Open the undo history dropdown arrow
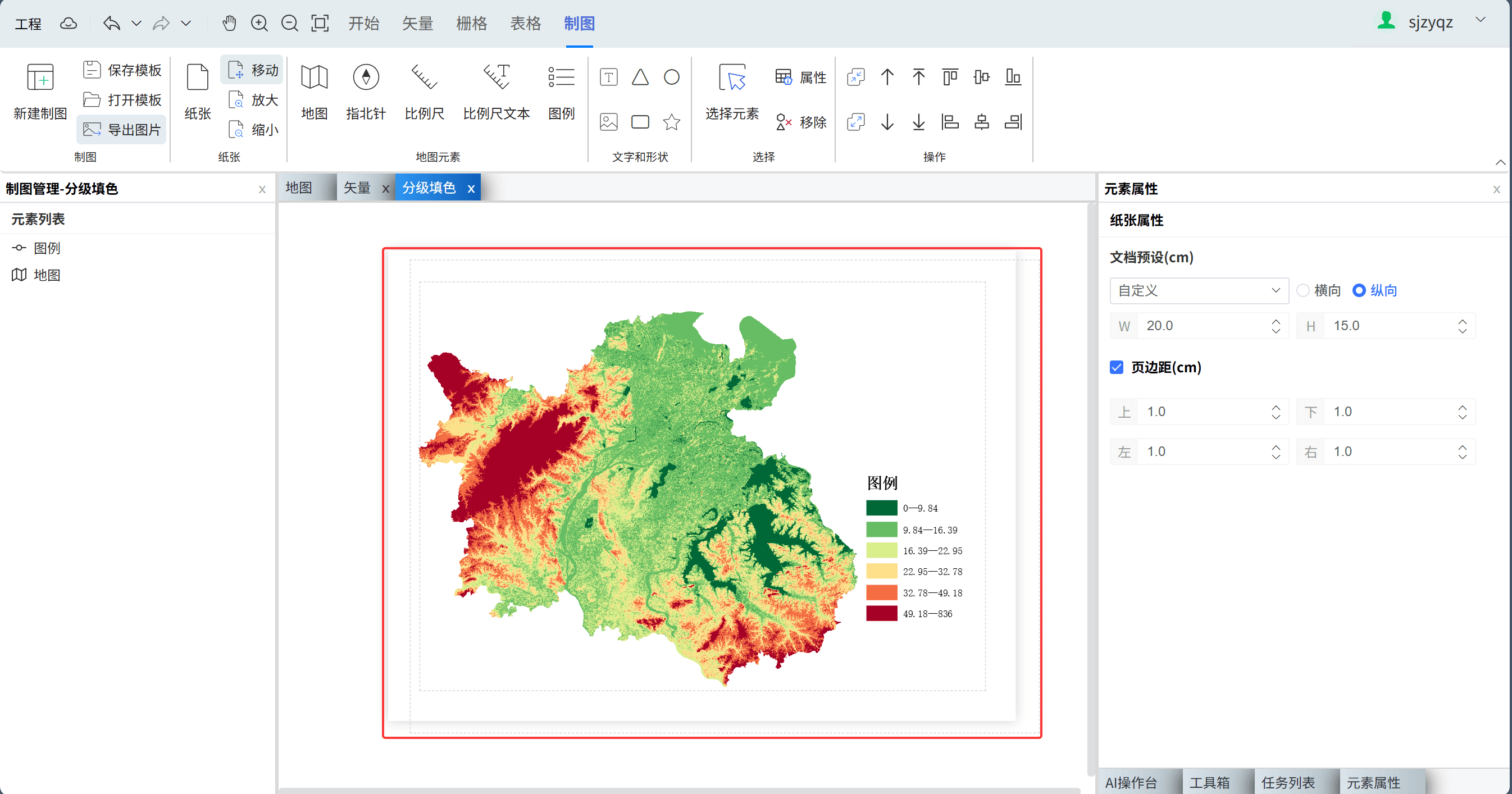 [x=136, y=24]
